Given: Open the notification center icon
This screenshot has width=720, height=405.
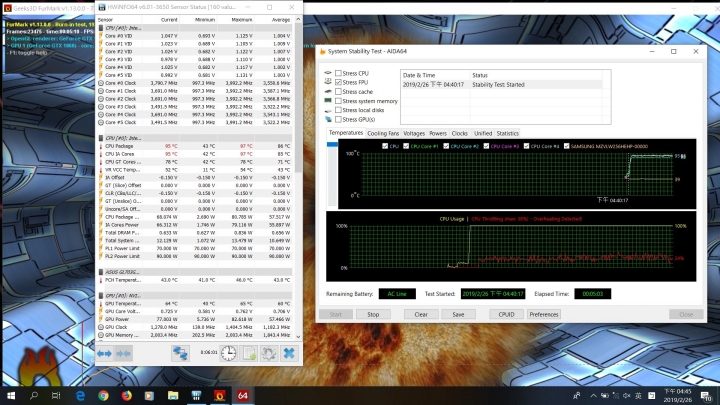Looking at the screenshot, I should 706,395.
